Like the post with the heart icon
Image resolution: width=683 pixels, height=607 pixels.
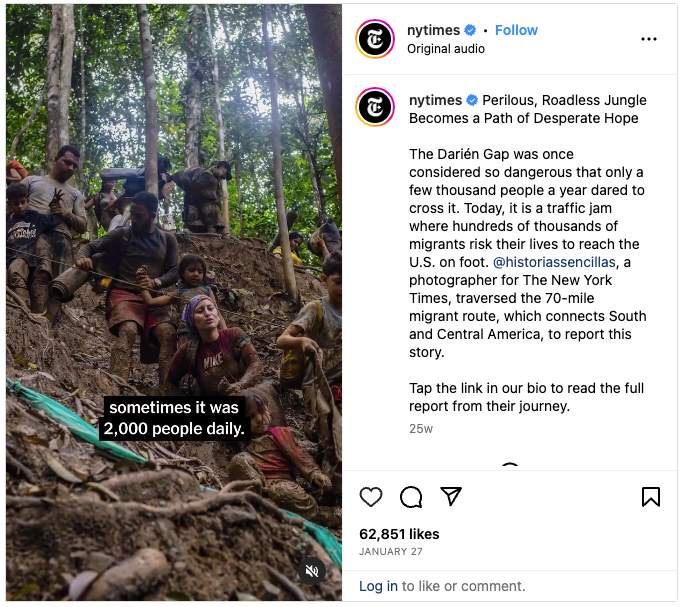pyautogui.click(x=371, y=497)
